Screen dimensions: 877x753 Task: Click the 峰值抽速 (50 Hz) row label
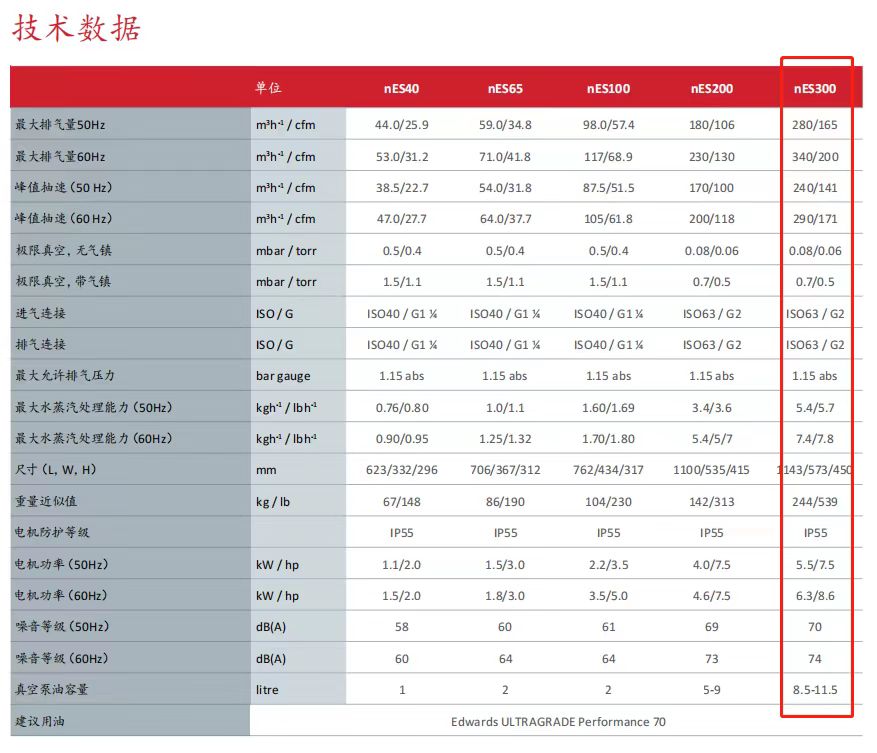pyautogui.click(x=64, y=187)
